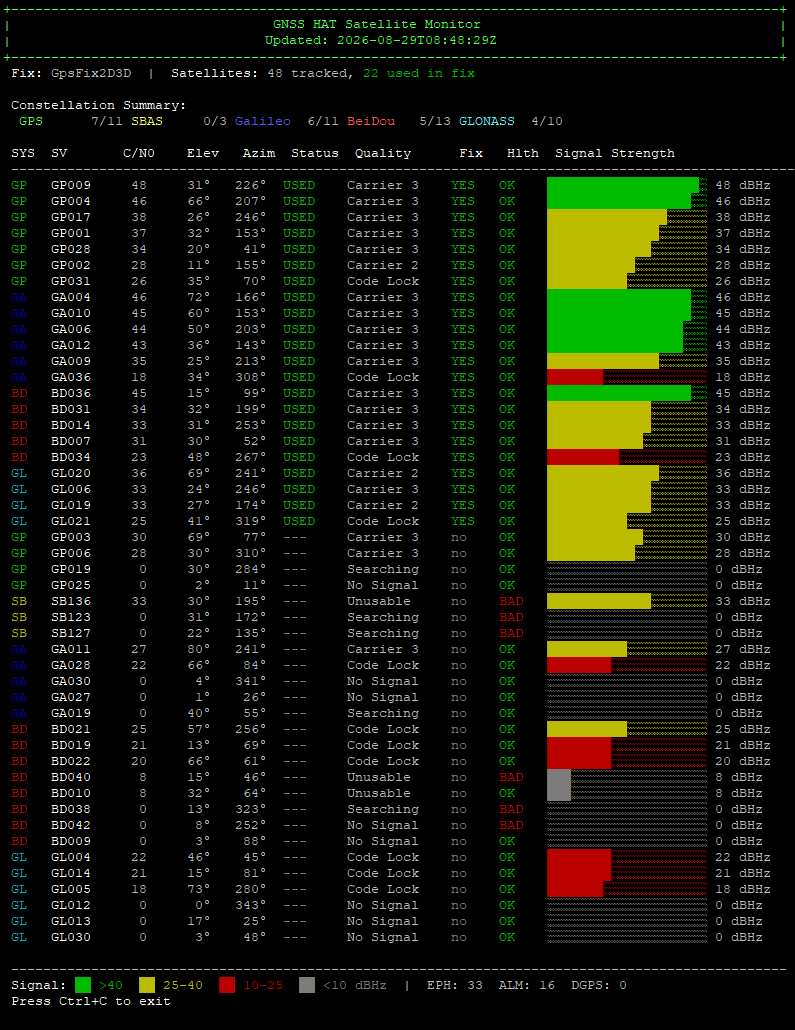Click the OK health in BD010 row
The width and height of the screenshot is (795, 1030).
(x=507, y=793)
